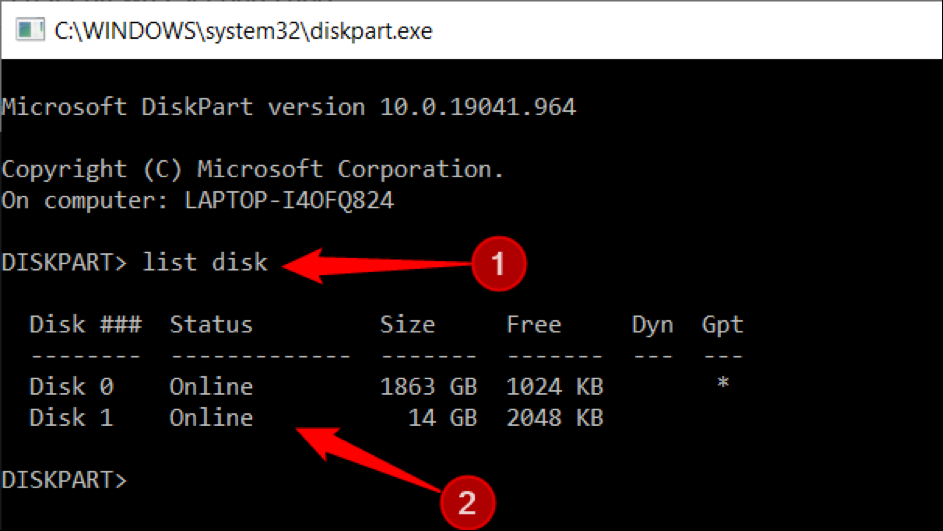This screenshot has height=531, width=943.
Task: Select the Disk 1 label
Action: pos(71,418)
